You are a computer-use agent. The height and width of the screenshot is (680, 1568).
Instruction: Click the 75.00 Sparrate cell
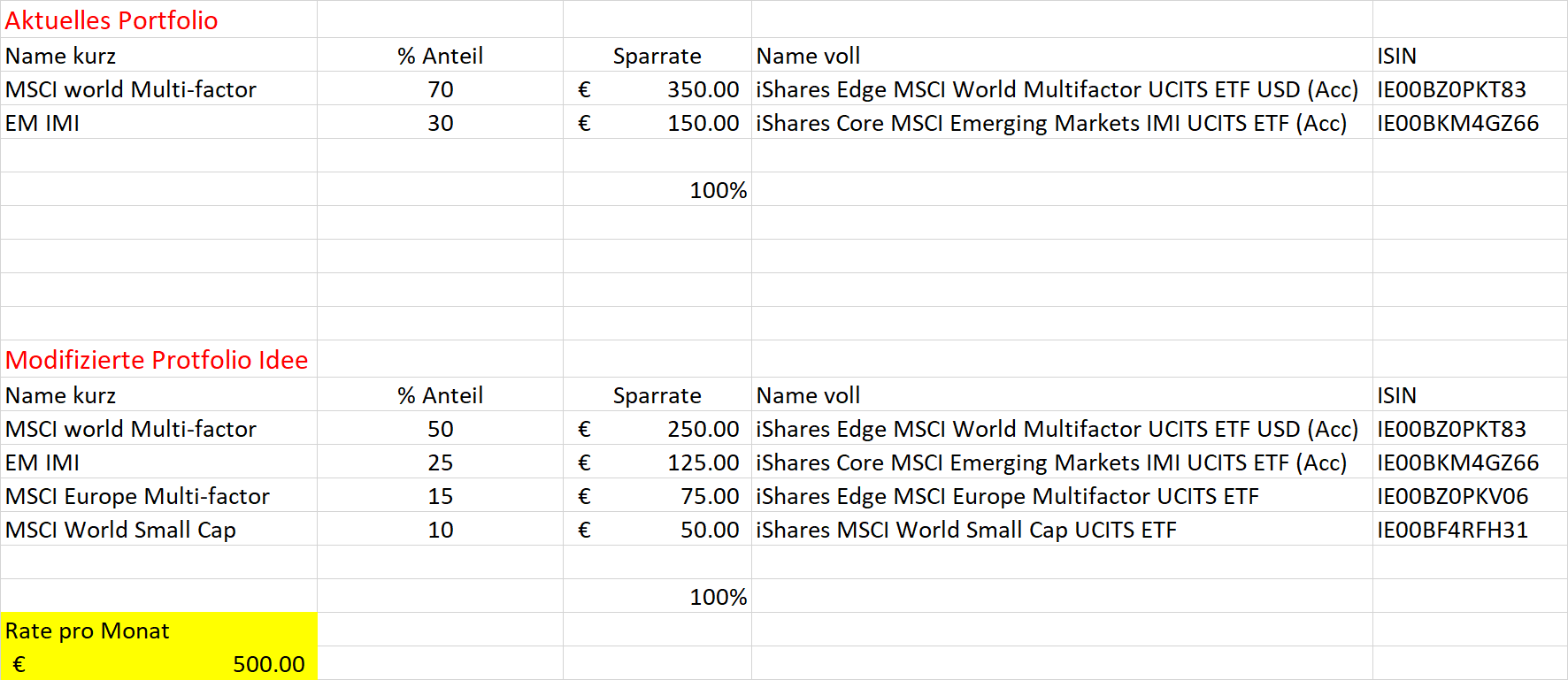coord(657,495)
